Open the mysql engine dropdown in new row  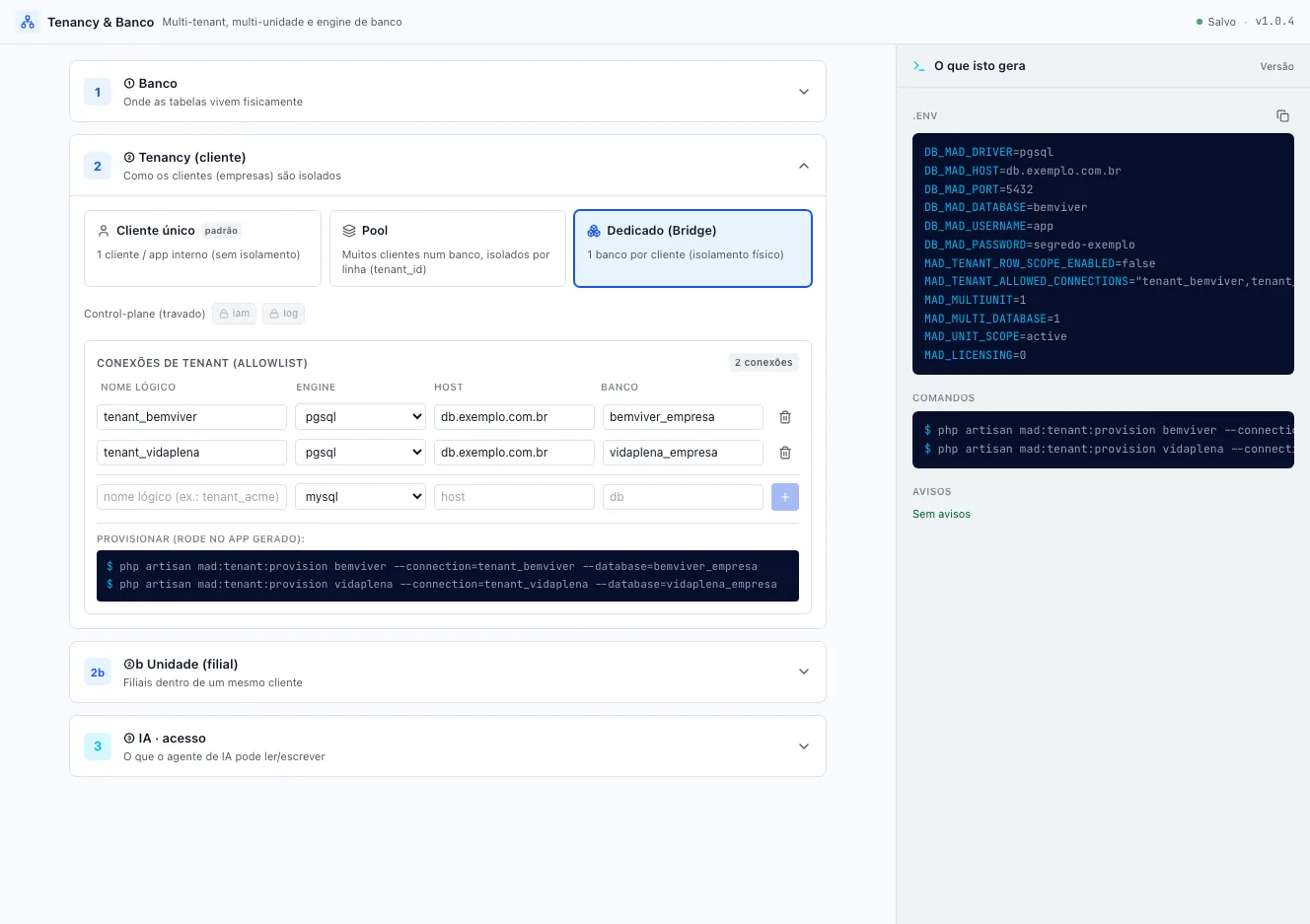(360, 497)
